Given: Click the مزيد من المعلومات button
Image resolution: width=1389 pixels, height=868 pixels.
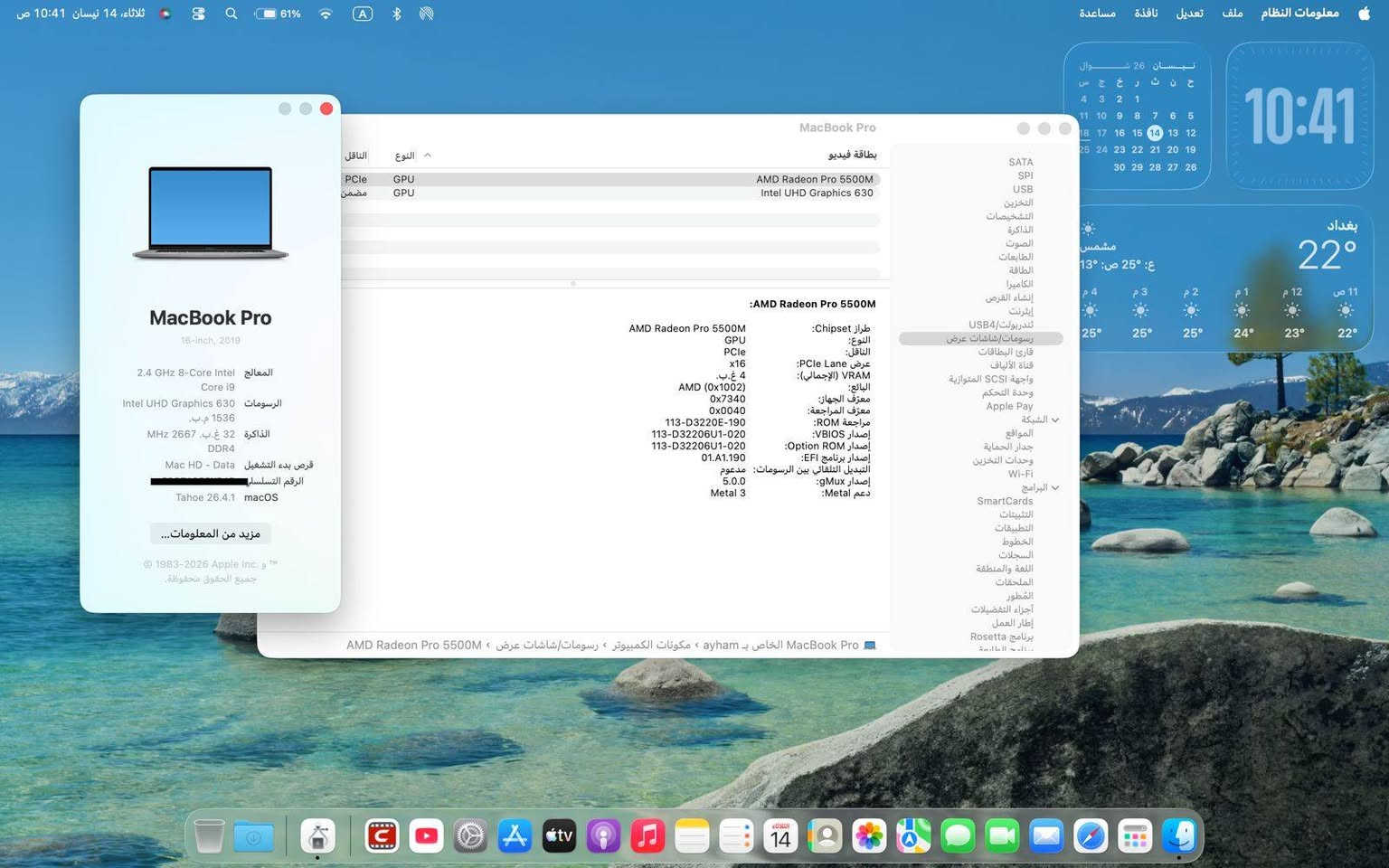Looking at the screenshot, I should coord(211,533).
